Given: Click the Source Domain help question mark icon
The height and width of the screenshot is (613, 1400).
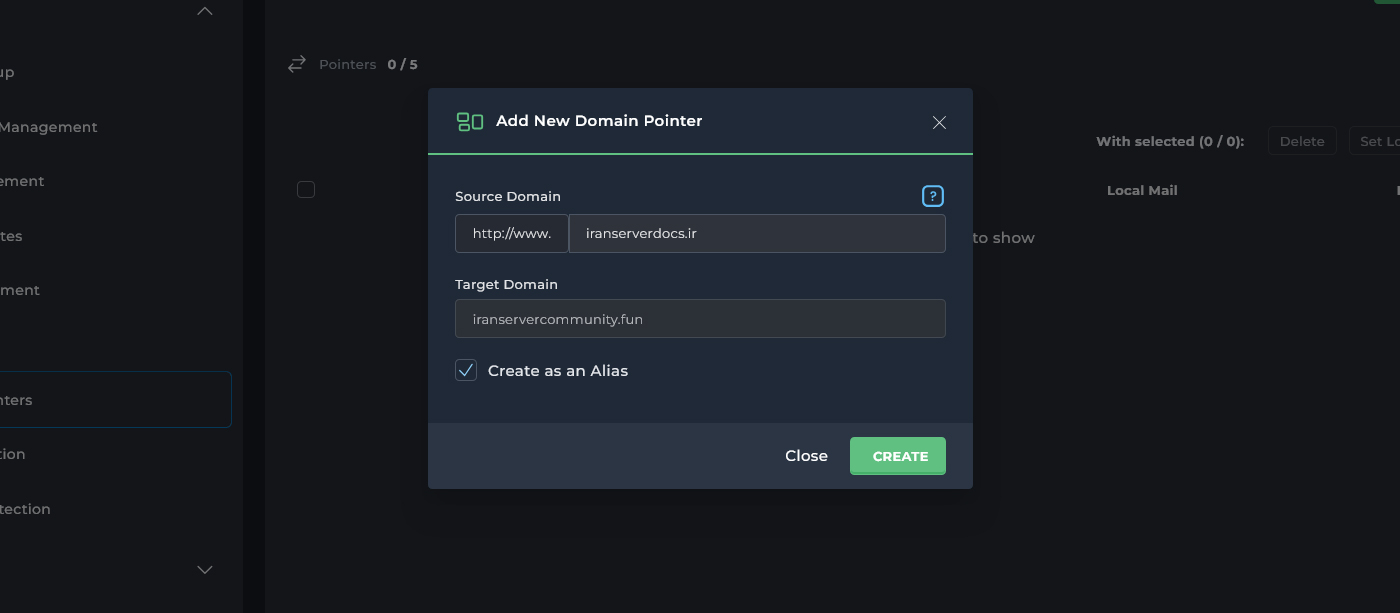Looking at the screenshot, I should click(x=932, y=196).
